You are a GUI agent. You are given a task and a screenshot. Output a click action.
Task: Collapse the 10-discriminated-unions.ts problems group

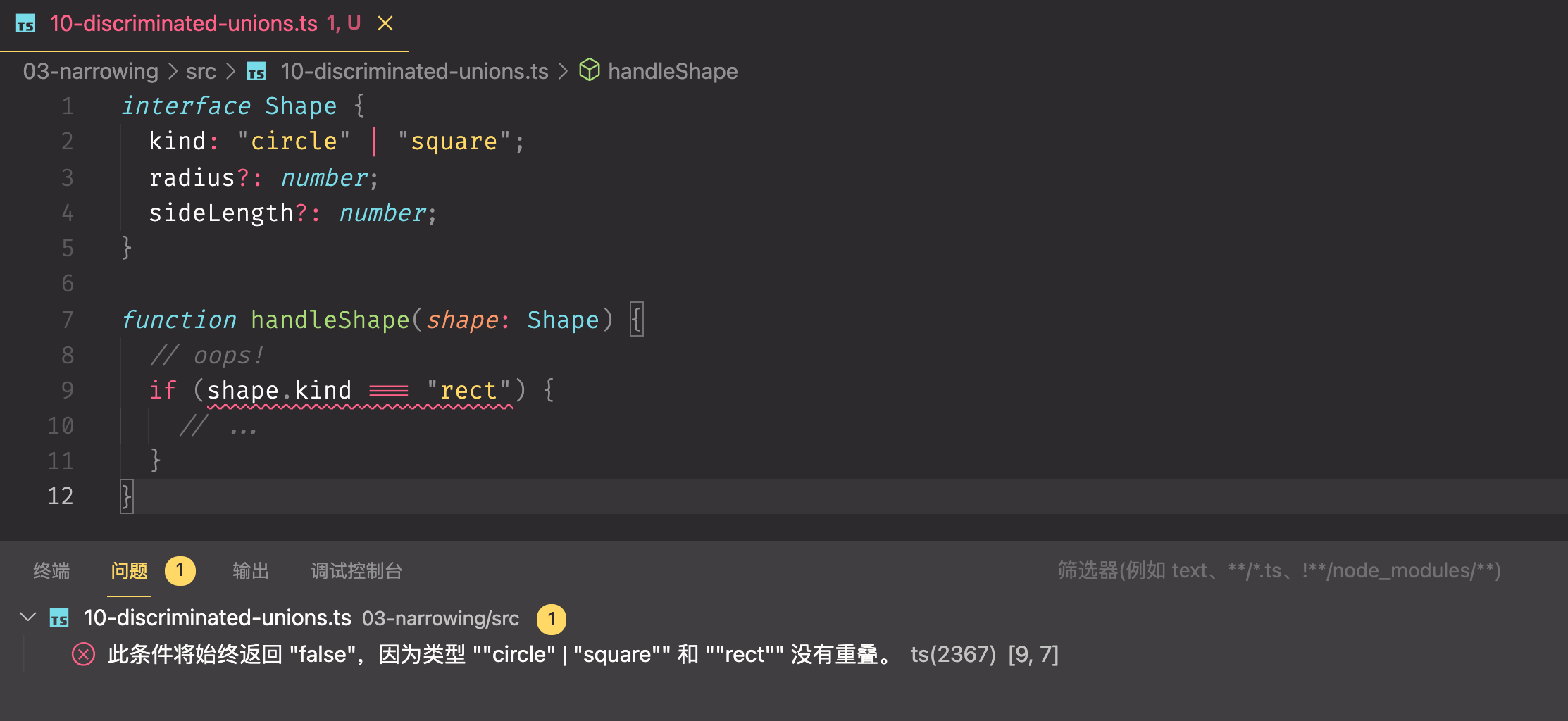28,617
